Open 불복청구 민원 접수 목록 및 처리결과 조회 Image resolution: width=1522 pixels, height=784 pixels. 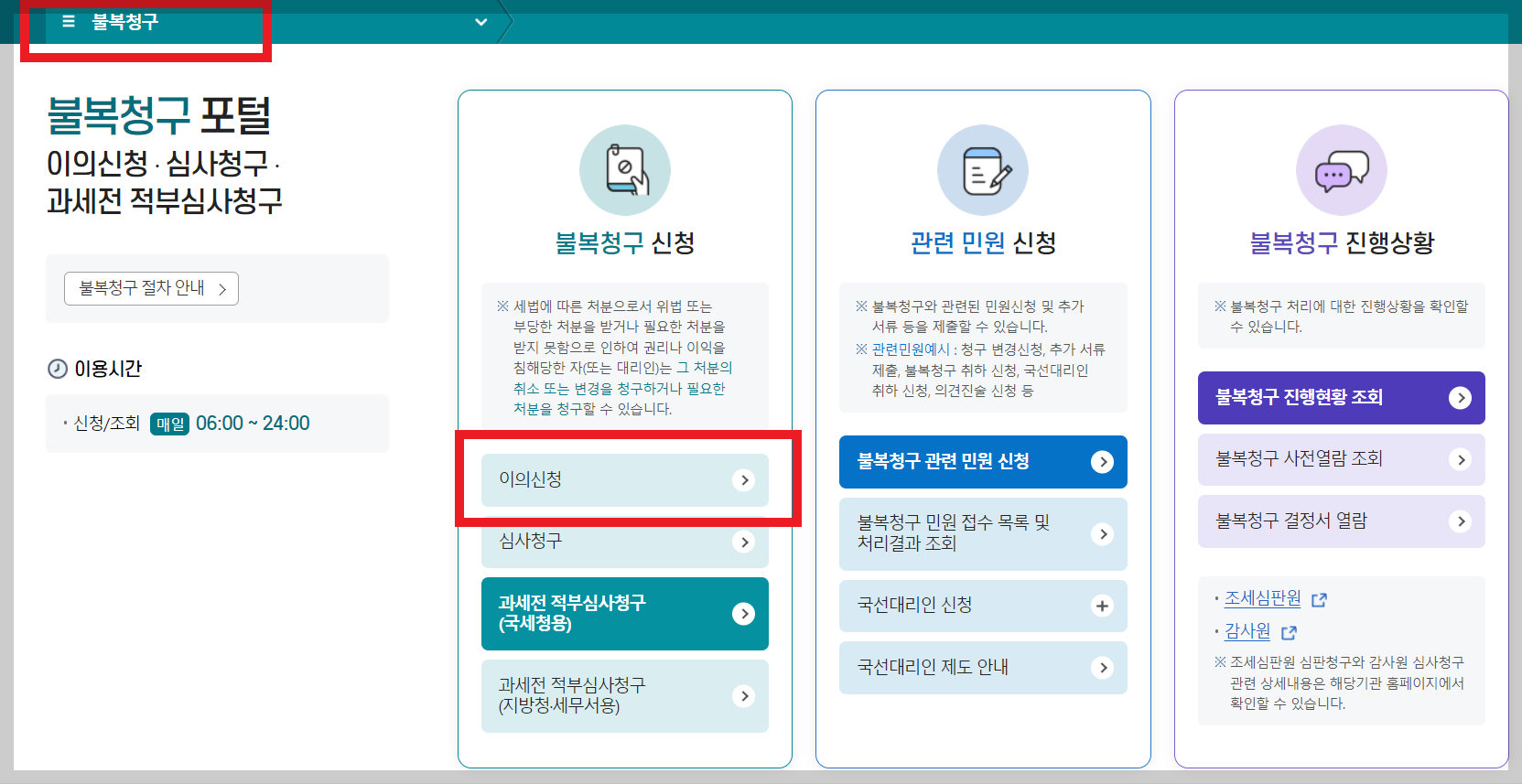tap(983, 534)
